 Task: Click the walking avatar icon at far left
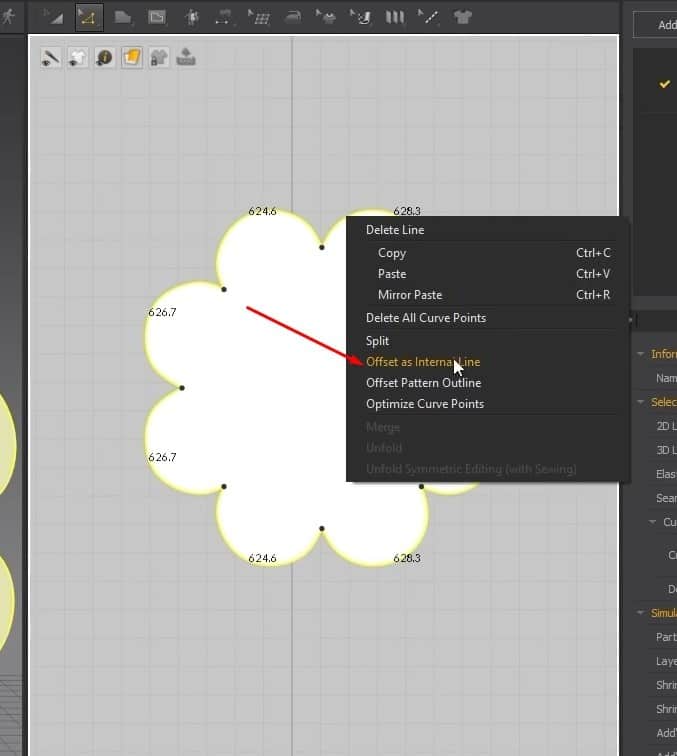[x=8, y=16]
